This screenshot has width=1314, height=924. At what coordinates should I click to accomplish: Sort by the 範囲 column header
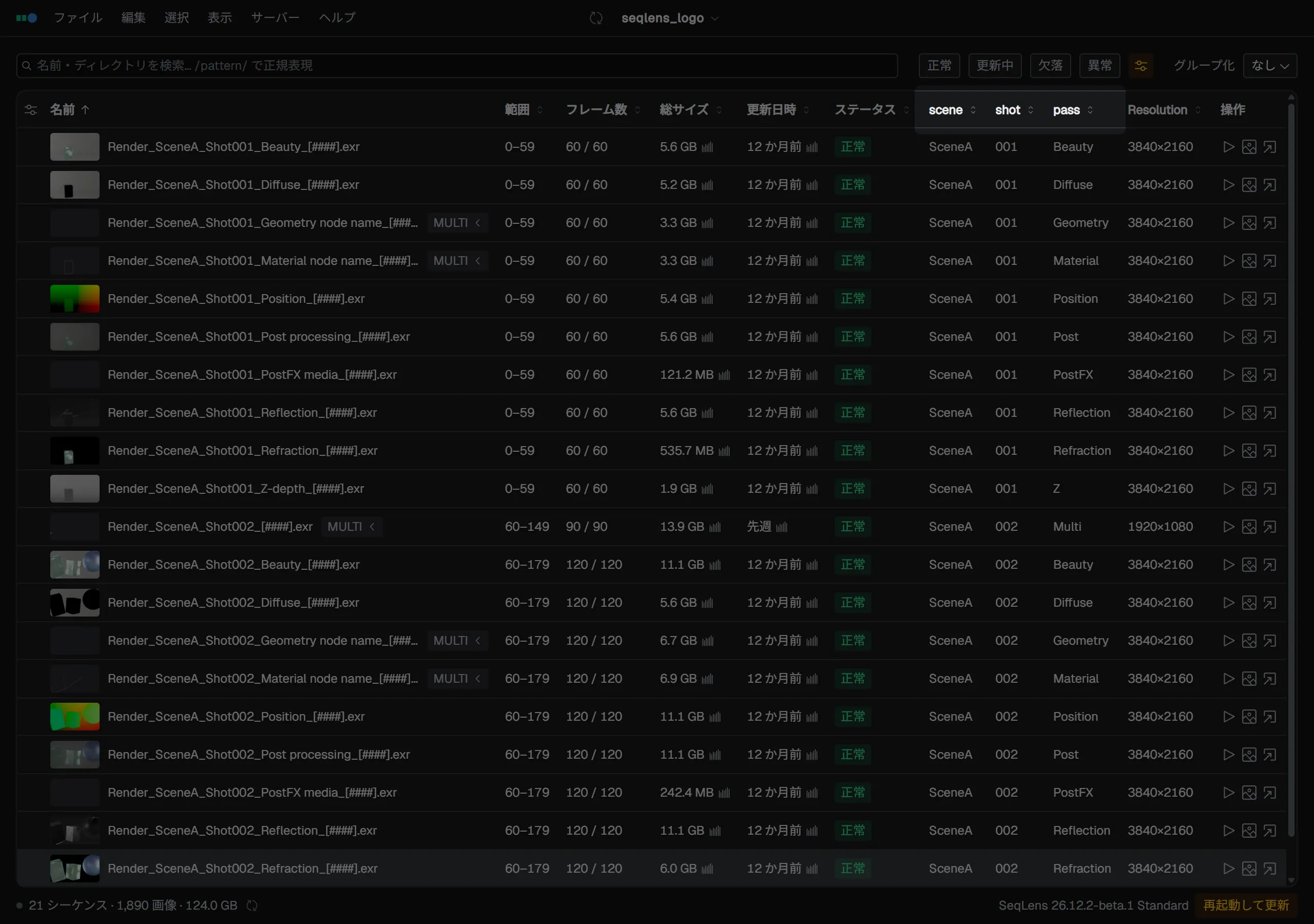(x=523, y=110)
